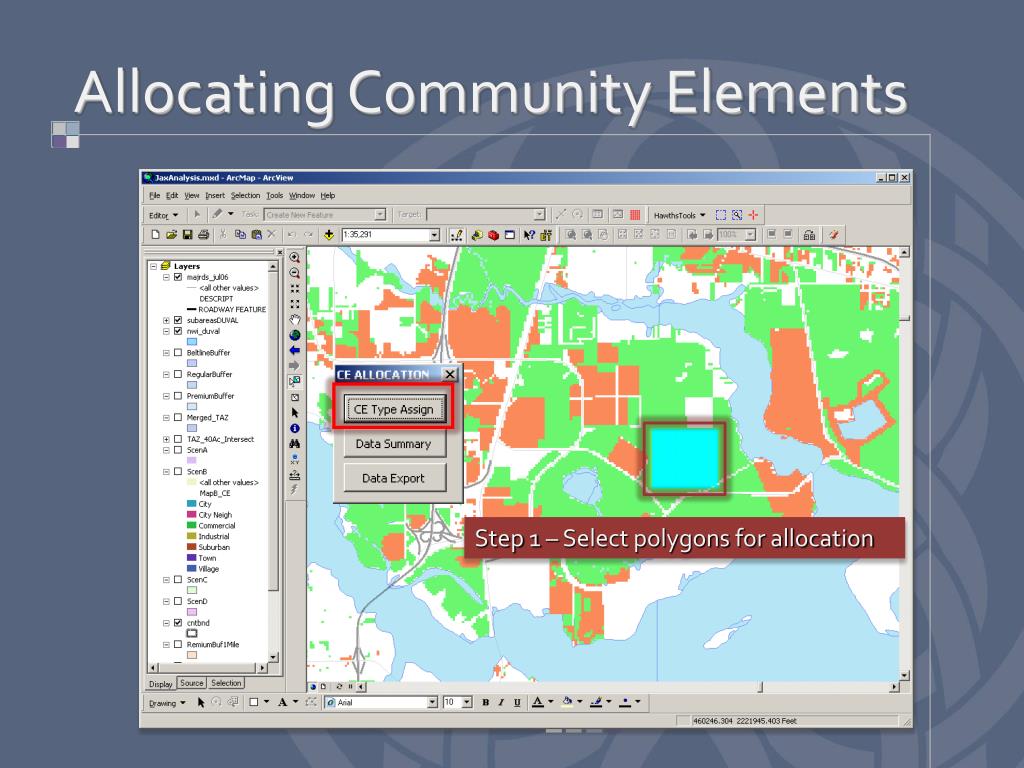Open the font size dropdown
This screenshot has width=1024, height=768.
tap(467, 703)
